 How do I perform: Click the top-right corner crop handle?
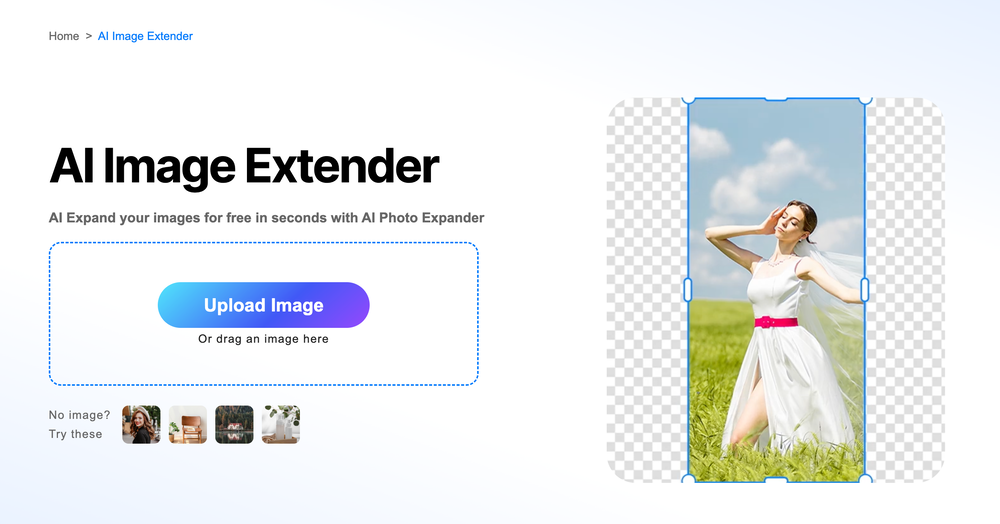865,99
